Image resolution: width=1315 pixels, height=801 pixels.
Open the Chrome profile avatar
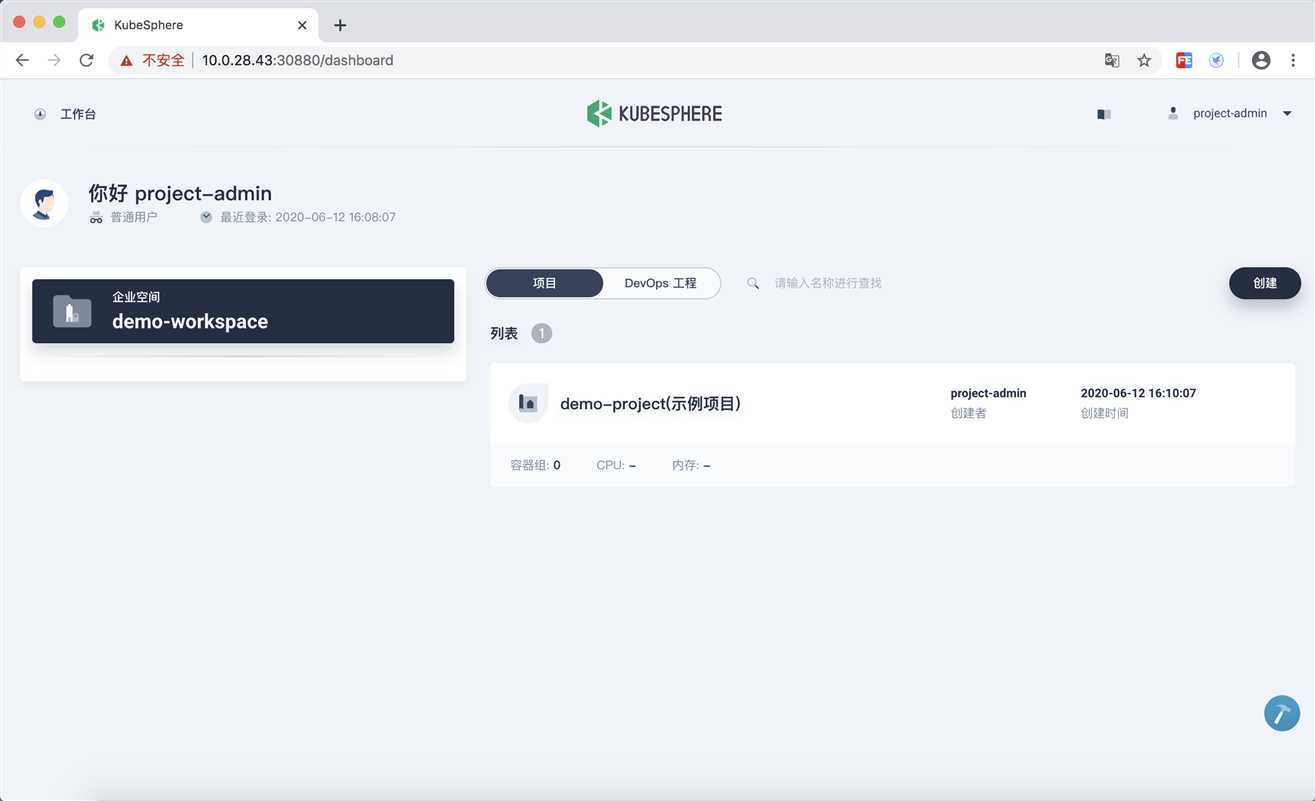tap(1261, 60)
